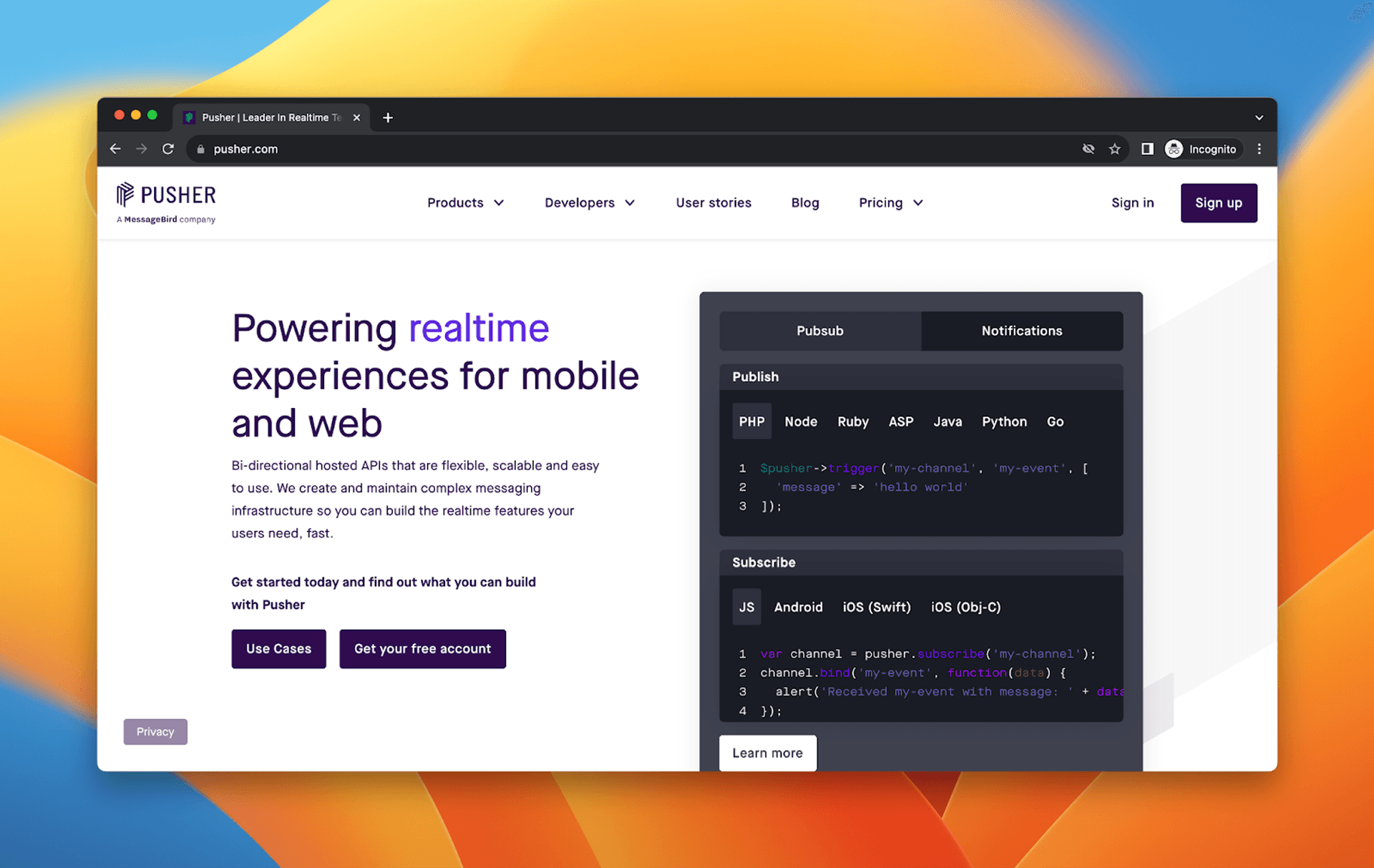Click the Privacy banner button
The width and height of the screenshot is (1374, 868).
(x=155, y=731)
